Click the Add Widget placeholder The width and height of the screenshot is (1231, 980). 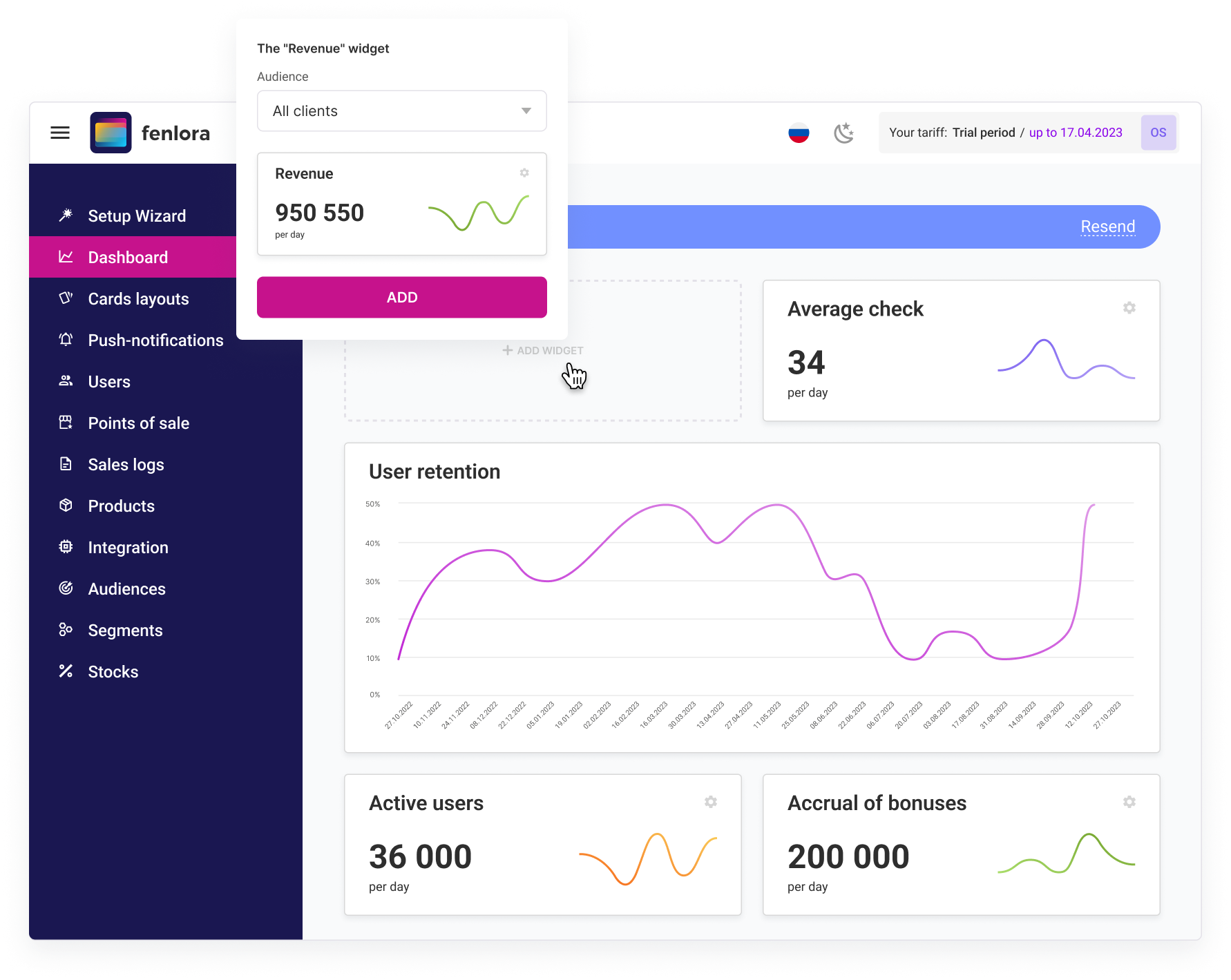coord(543,351)
